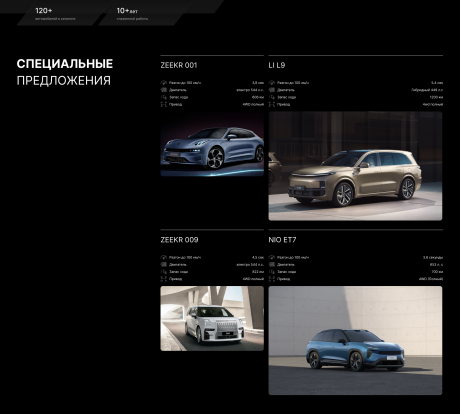Click the speedometer icon under LI L9
This screenshot has height=414, width=460.
[272, 83]
